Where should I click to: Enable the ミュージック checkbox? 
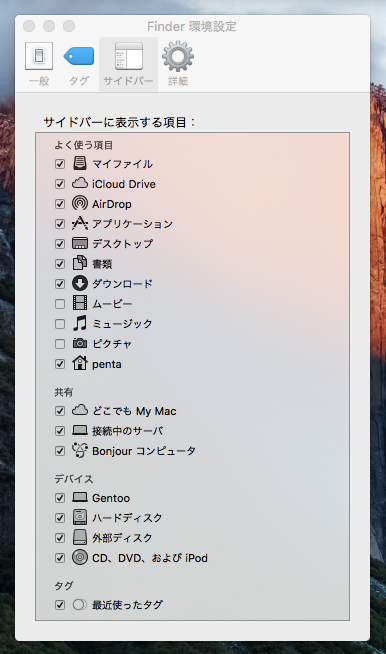(x=60, y=324)
